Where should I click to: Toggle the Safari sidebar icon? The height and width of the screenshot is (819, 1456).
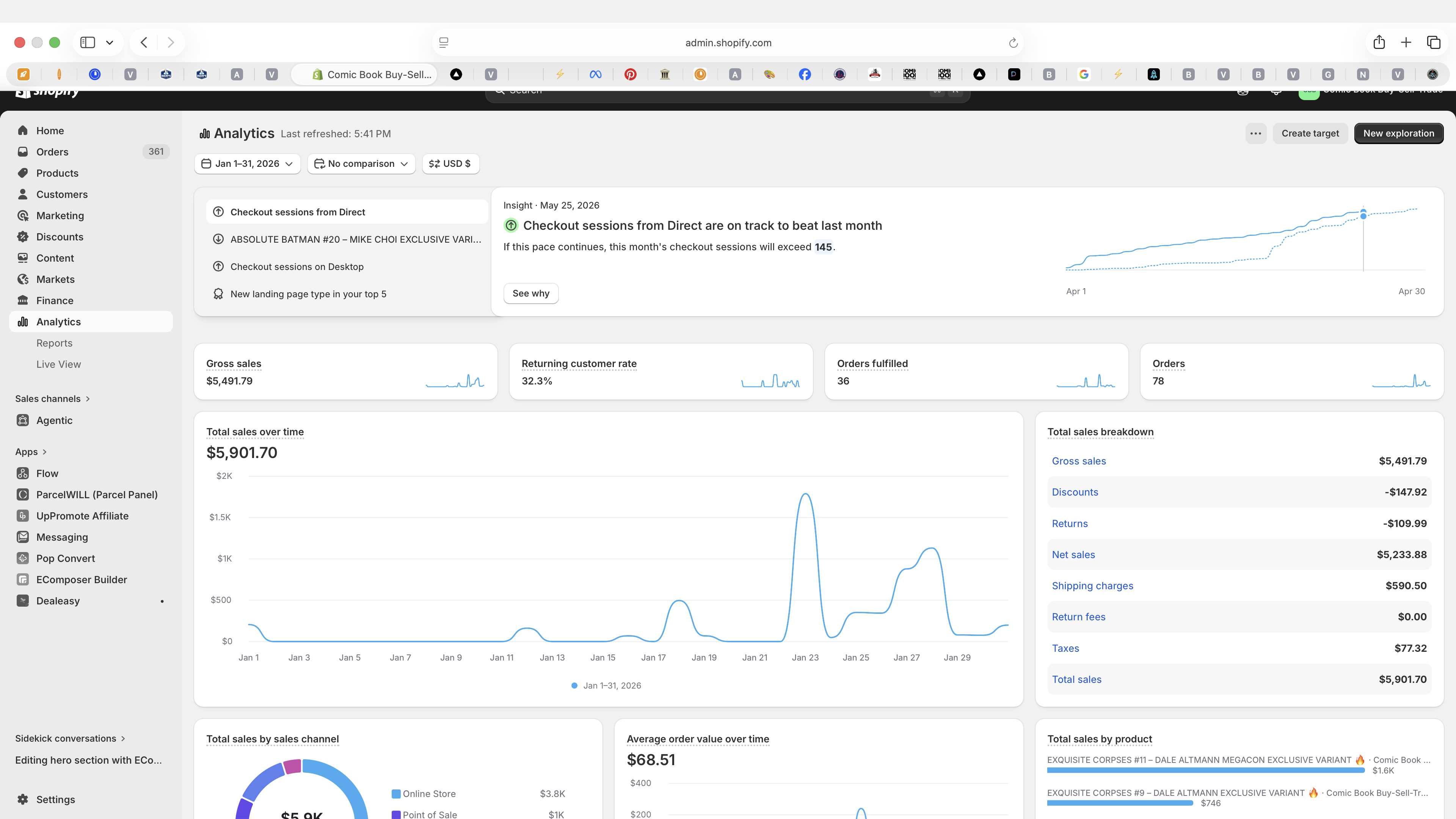click(x=88, y=42)
